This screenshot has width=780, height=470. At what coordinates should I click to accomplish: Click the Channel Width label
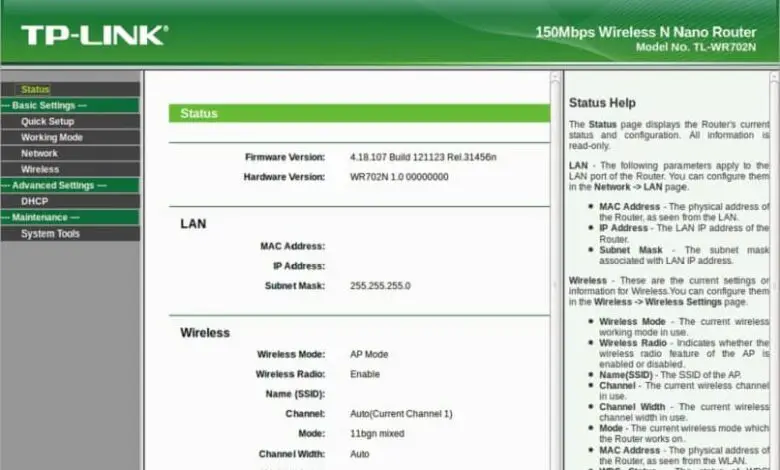292,454
